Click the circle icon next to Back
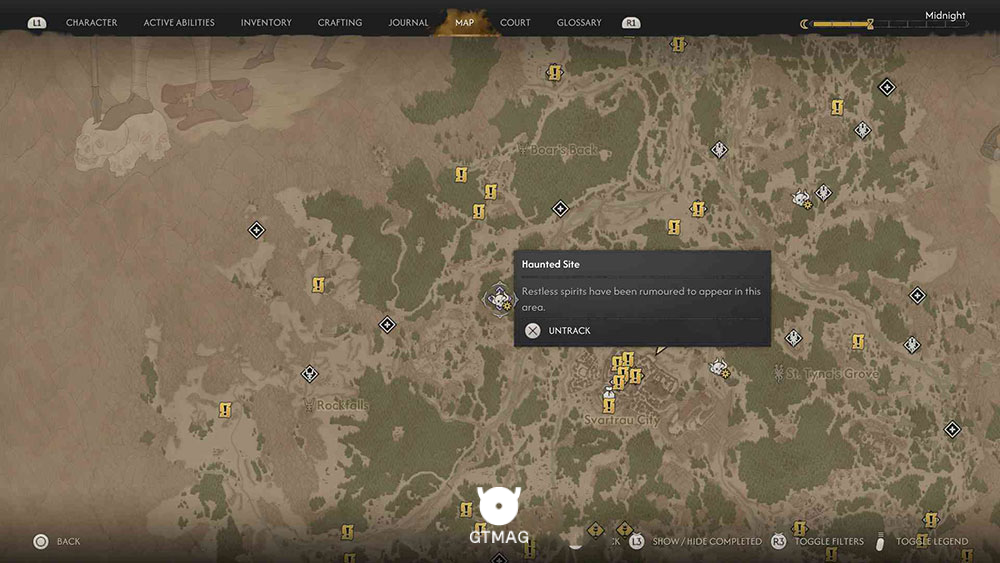The image size is (1000, 563). pyautogui.click(x=41, y=541)
